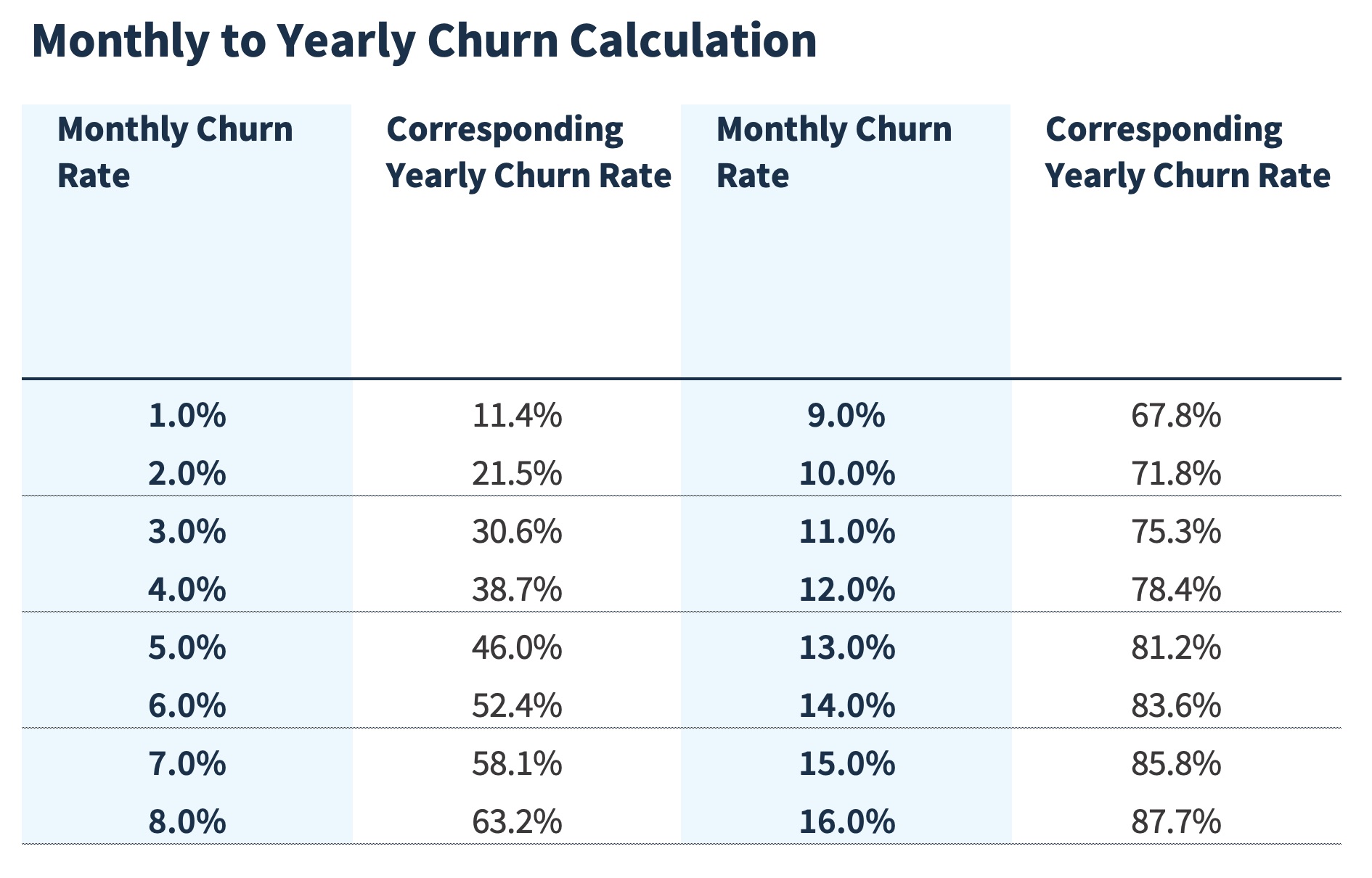Viewport: 1372px width, 878px height.
Task: Click the Monthly to Yearly Churn Calculation title
Action: tap(424, 41)
